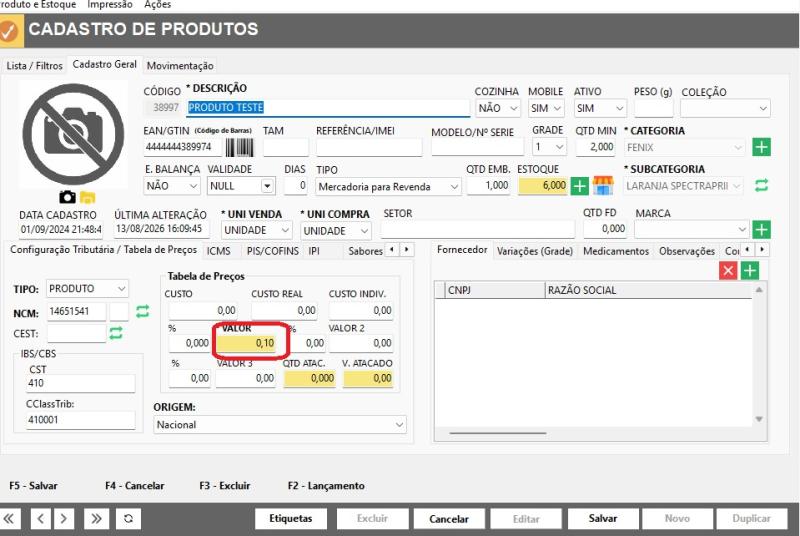This screenshot has width=800, height=536.
Task: Open the yellow folder icon for image
Action: [x=87, y=197]
